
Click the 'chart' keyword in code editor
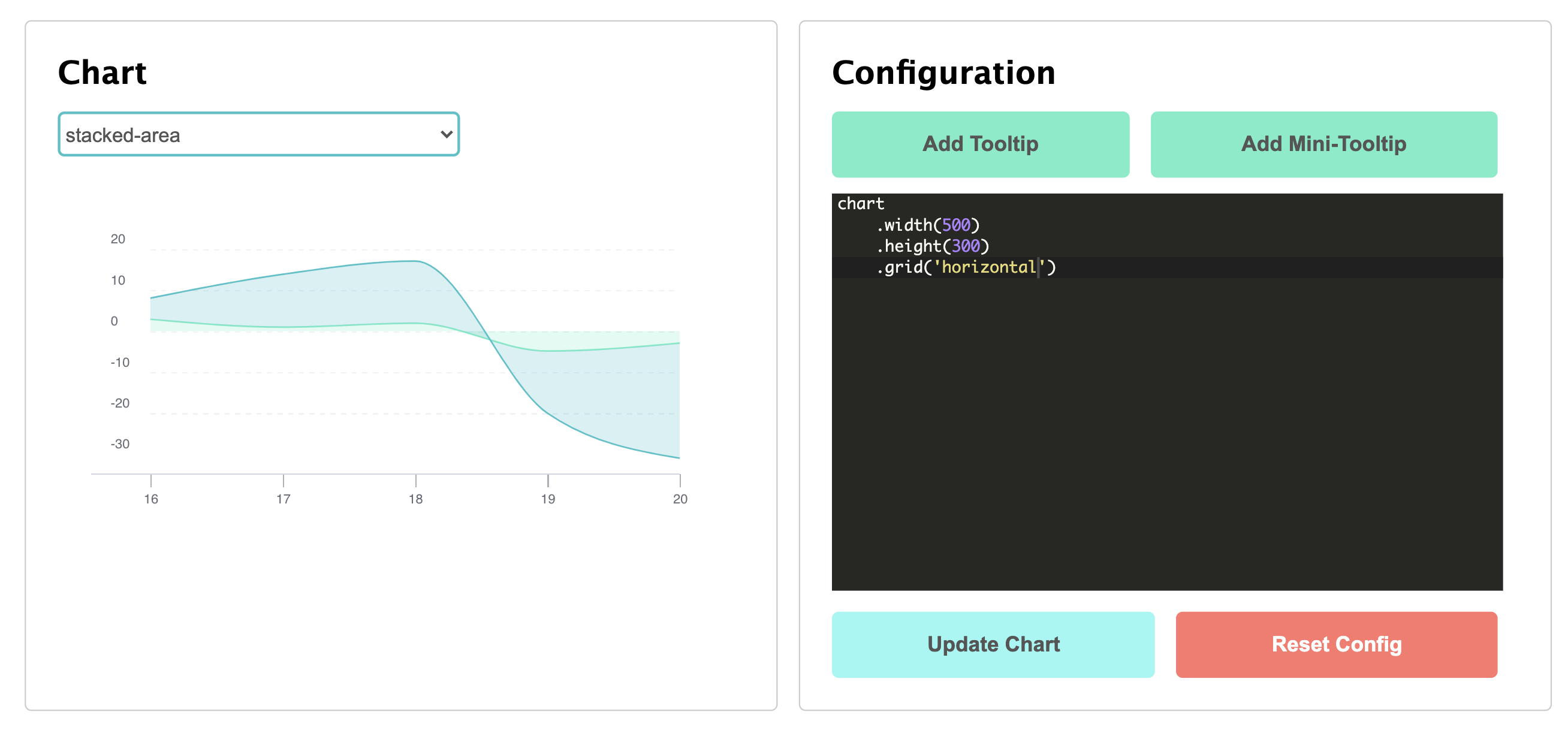coord(861,203)
